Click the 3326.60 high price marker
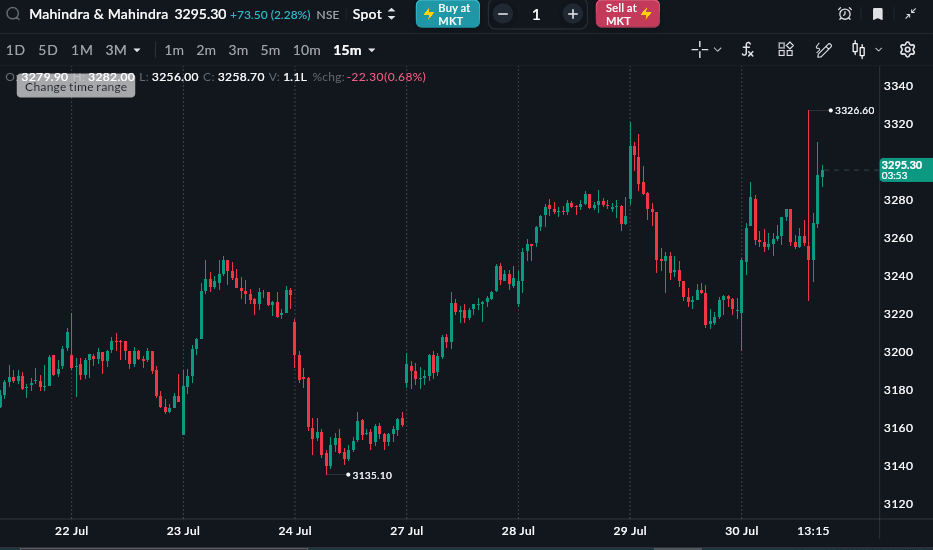 854,110
